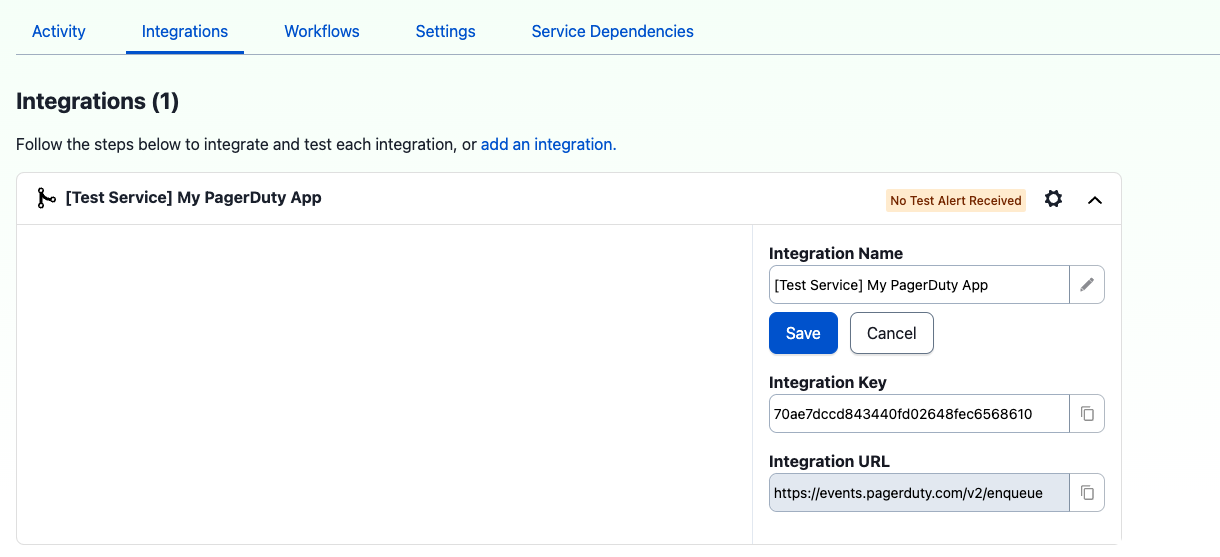The image size is (1220, 557).
Task: Click the Integration Name input field
Action: tap(919, 285)
